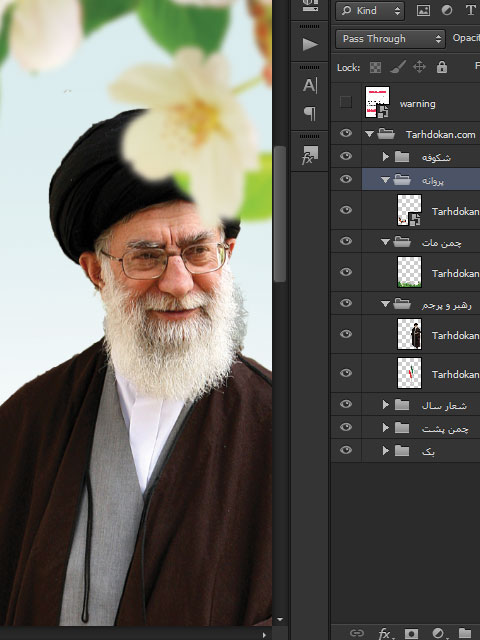Click the folder icon of شعار سال group
The image size is (480, 640).
pyautogui.click(x=402, y=405)
